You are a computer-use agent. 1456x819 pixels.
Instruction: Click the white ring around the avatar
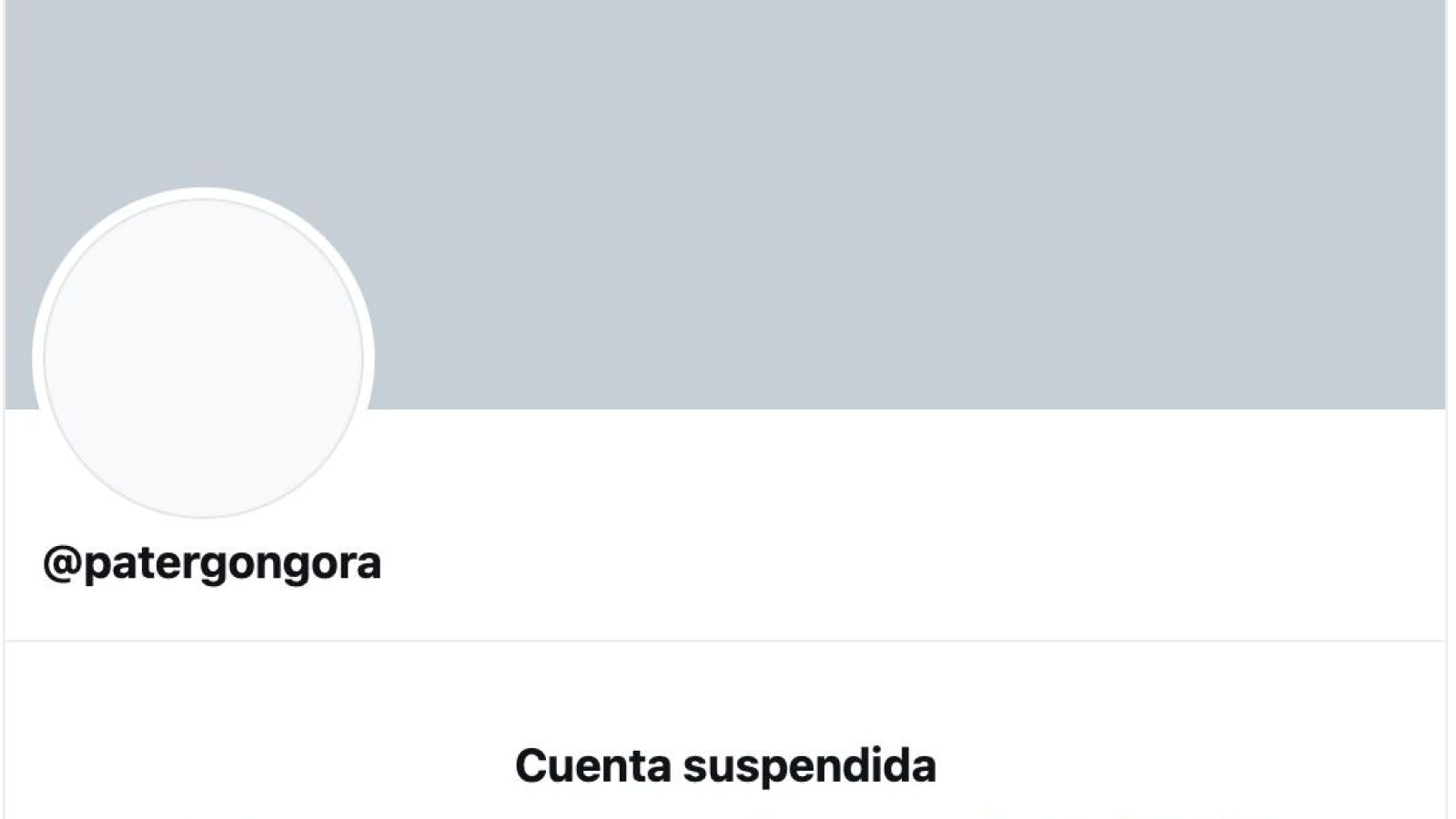click(203, 192)
